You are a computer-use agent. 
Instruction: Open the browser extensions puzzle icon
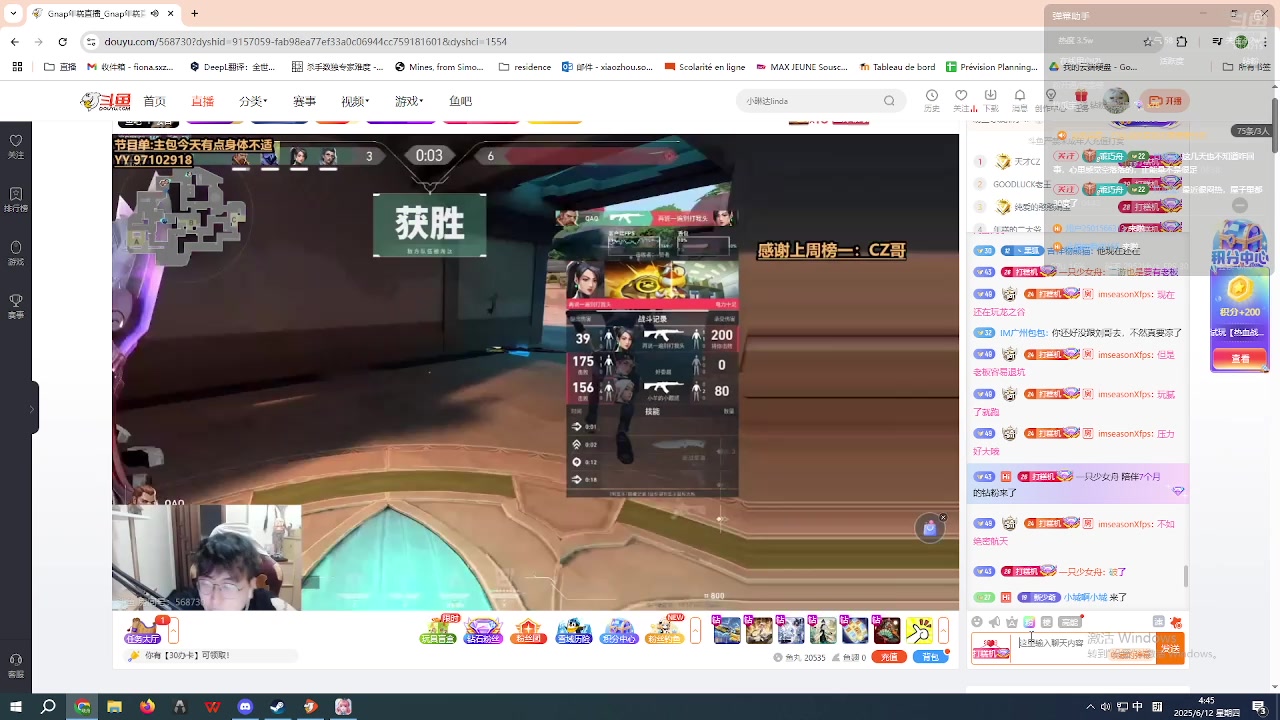coord(1182,42)
